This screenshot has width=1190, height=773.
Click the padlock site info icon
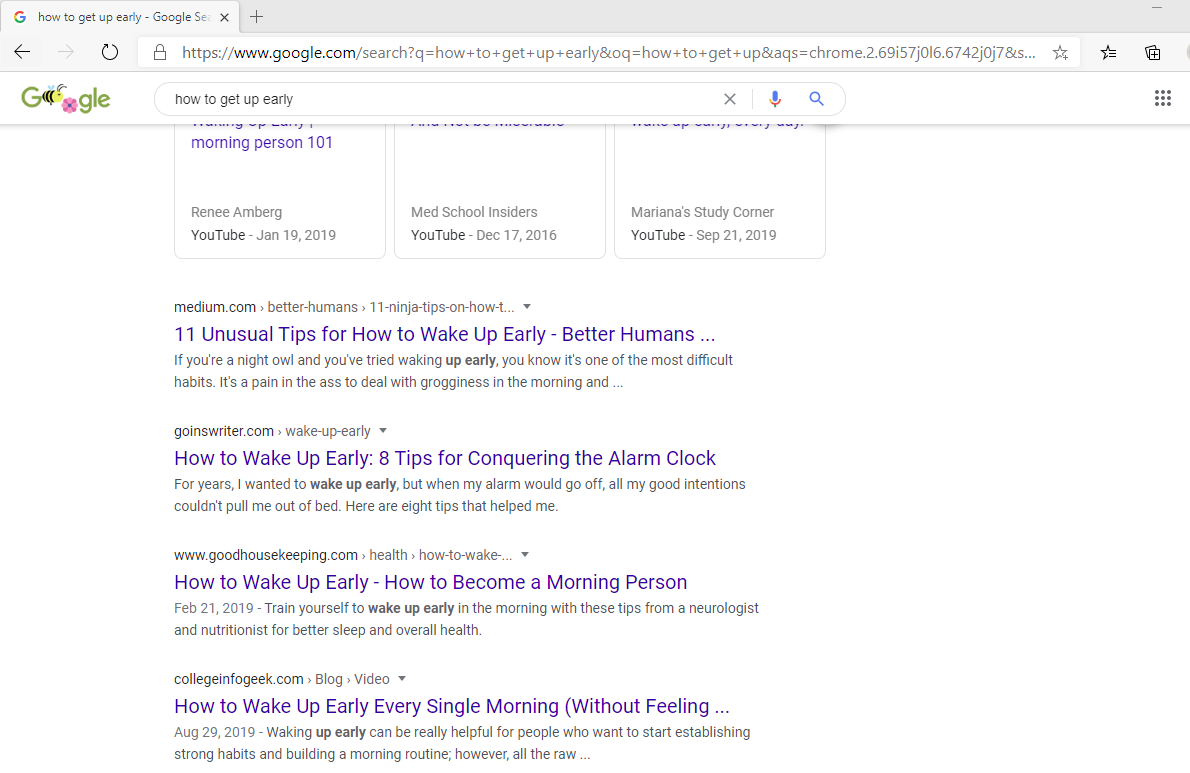159,52
